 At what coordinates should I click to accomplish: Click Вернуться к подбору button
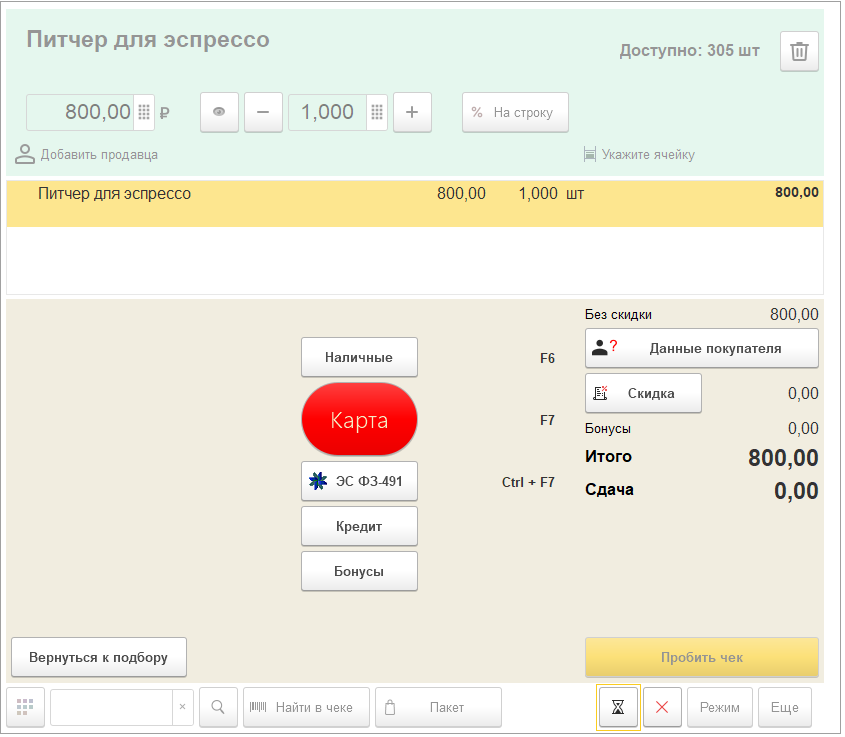(x=99, y=657)
